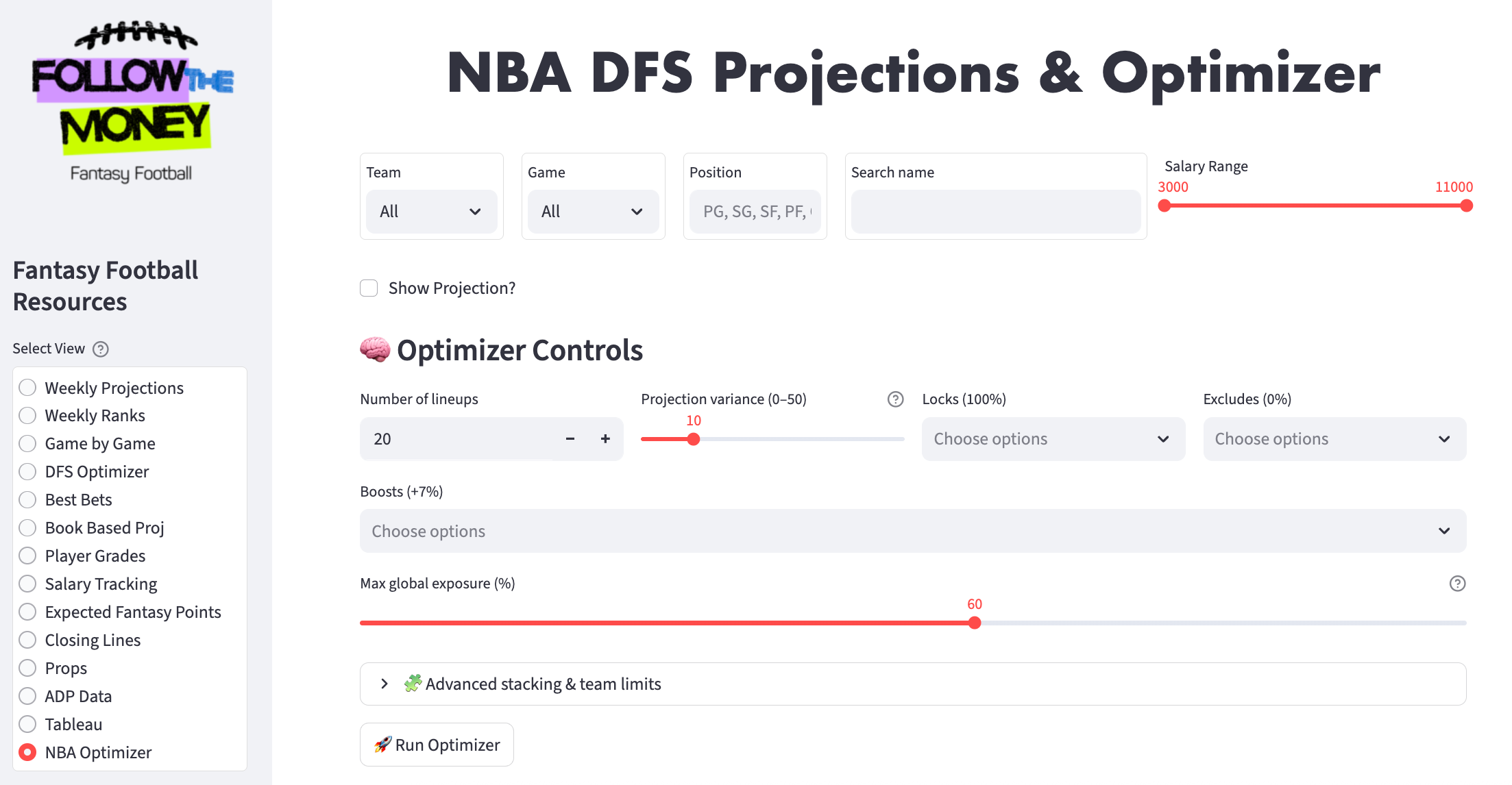This screenshot has width=1512, height=785.
Task: Open the Locks (100%) options dropdown
Action: (x=1053, y=439)
